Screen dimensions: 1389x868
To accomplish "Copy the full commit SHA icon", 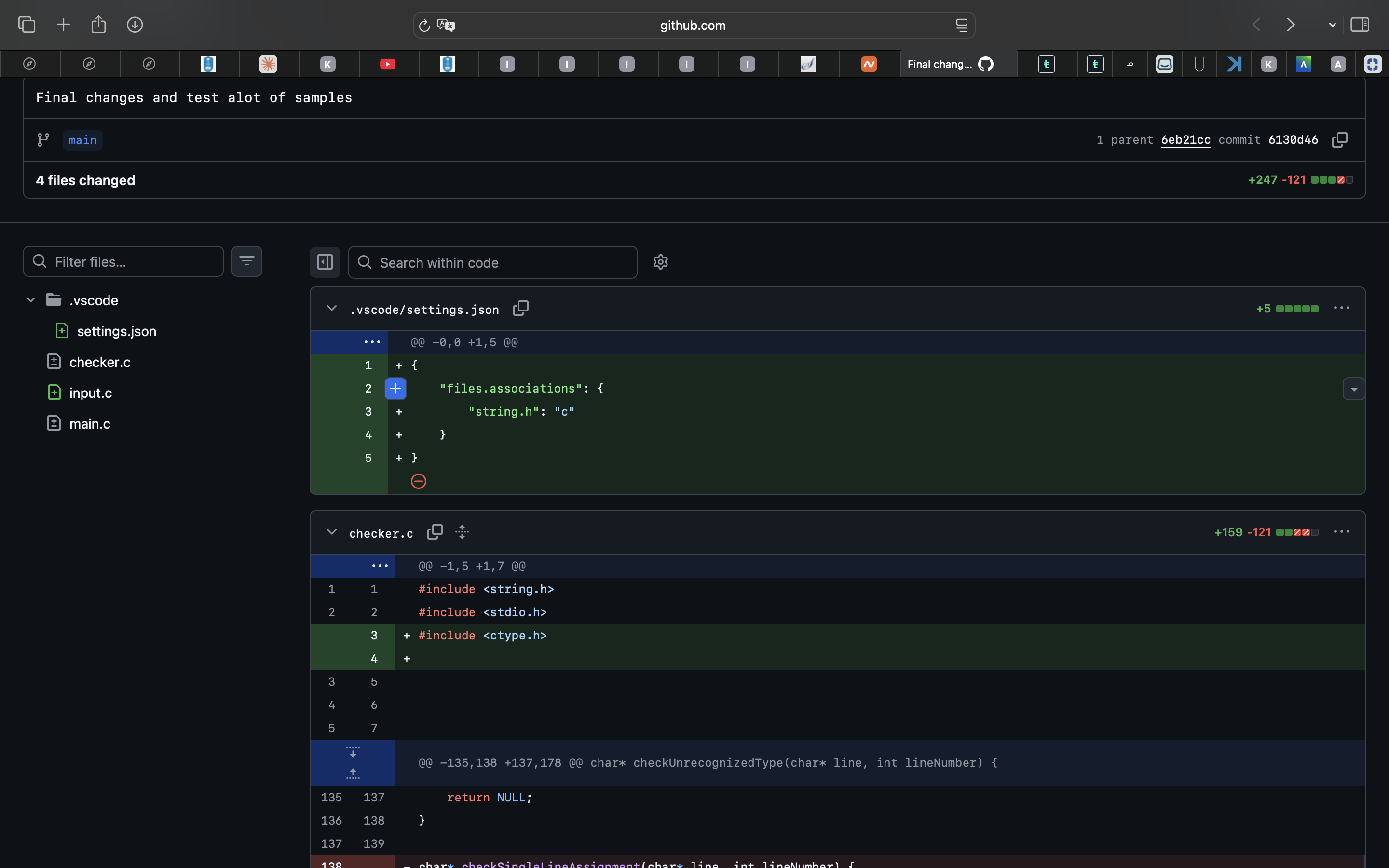I will tap(1340, 140).
